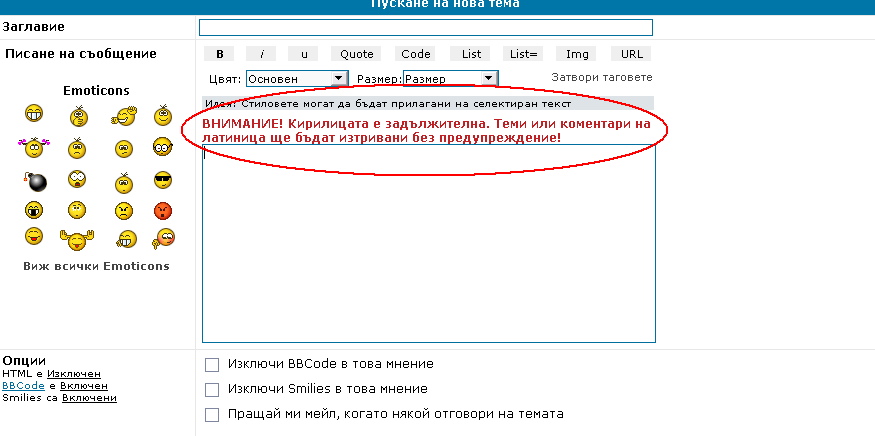
Task: Insert the big toothy grin emoticon in top row
Action: pos(35,116)
